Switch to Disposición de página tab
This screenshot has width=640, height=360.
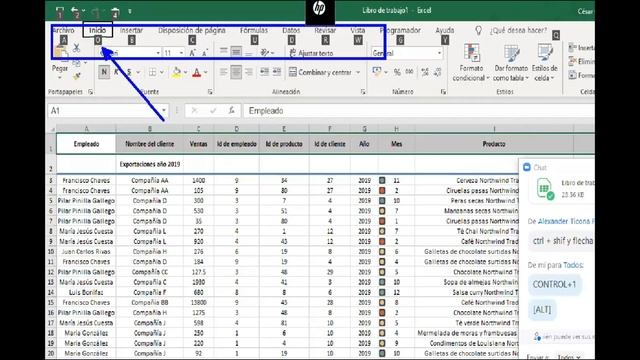click(192, 30)
